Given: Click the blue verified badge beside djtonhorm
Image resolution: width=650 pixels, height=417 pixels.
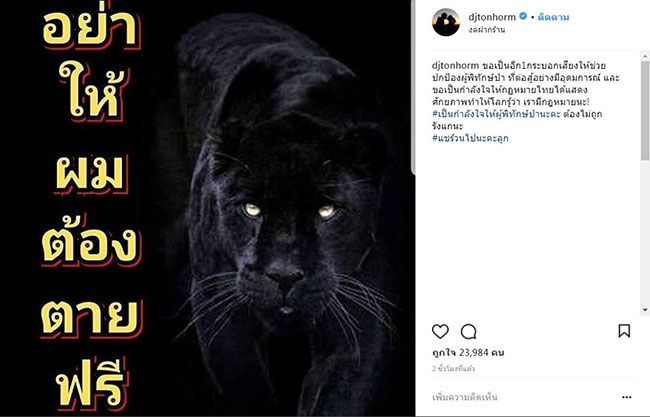Looking at the screenshot, I should (x=523, y=17).
